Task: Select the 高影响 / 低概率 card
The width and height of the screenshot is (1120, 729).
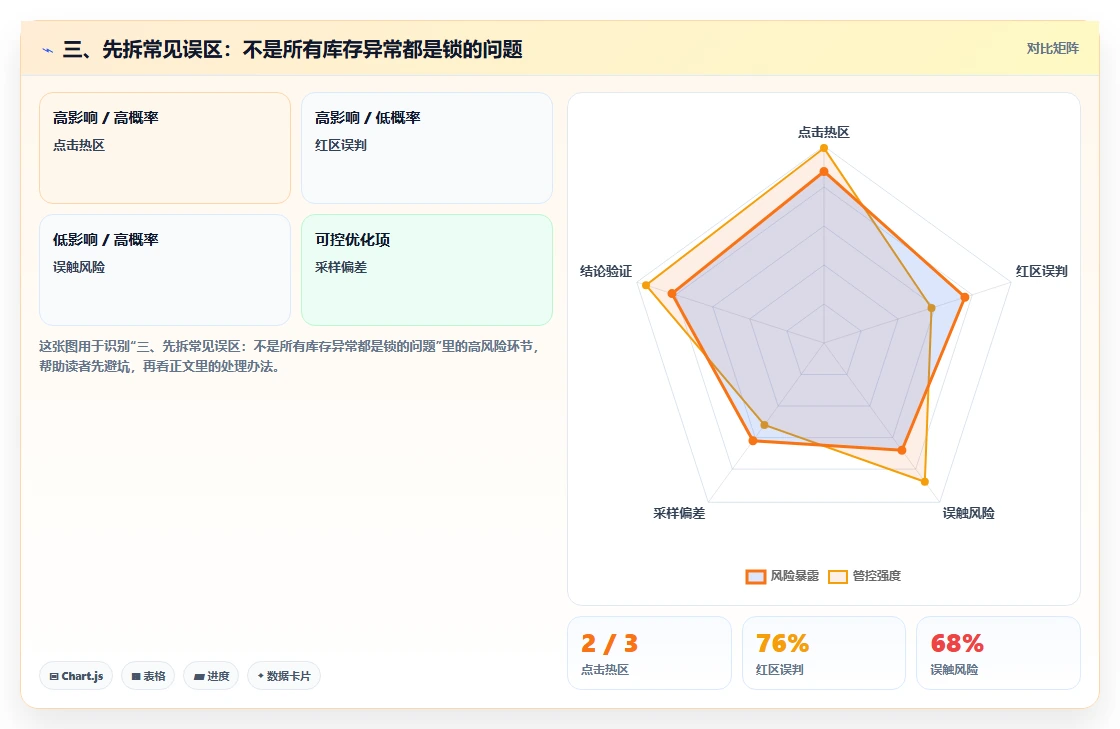Action: tap(427, 148)
